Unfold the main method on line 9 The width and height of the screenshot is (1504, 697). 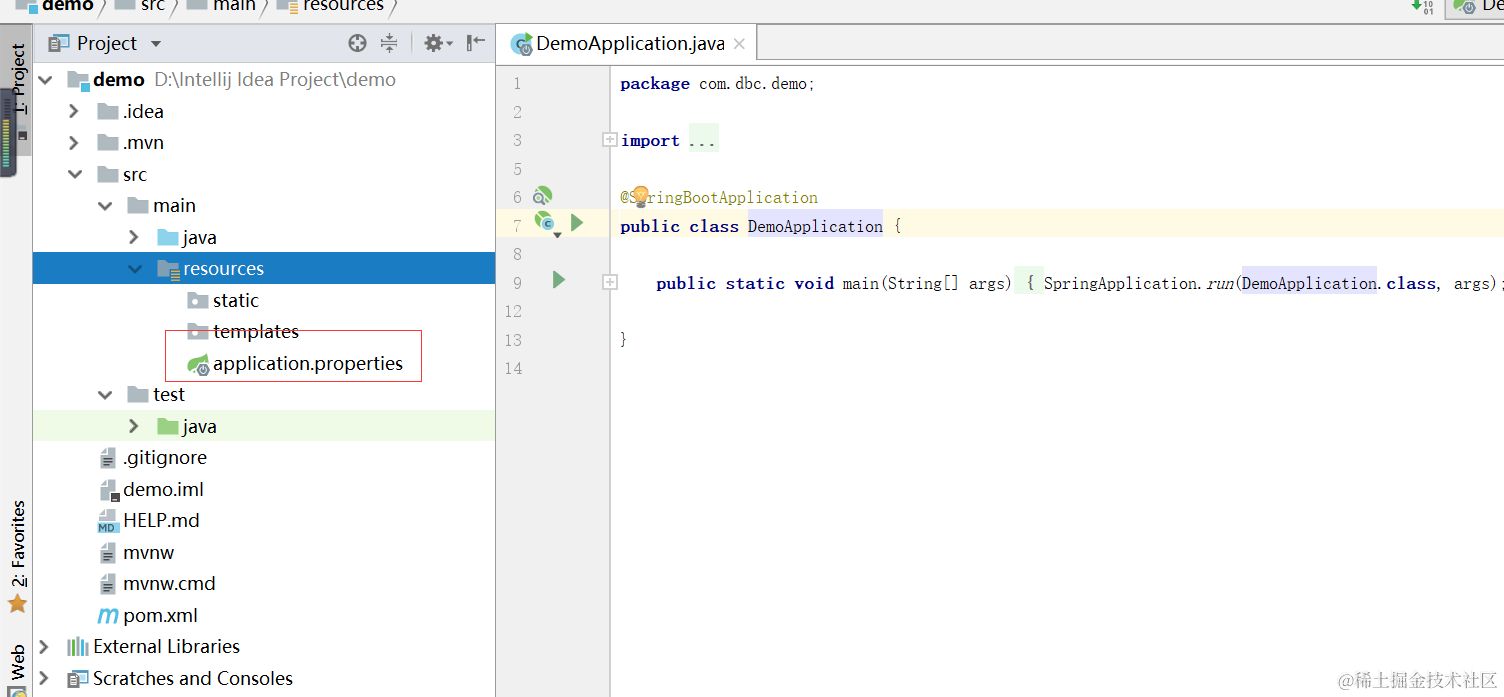[609, 283]
